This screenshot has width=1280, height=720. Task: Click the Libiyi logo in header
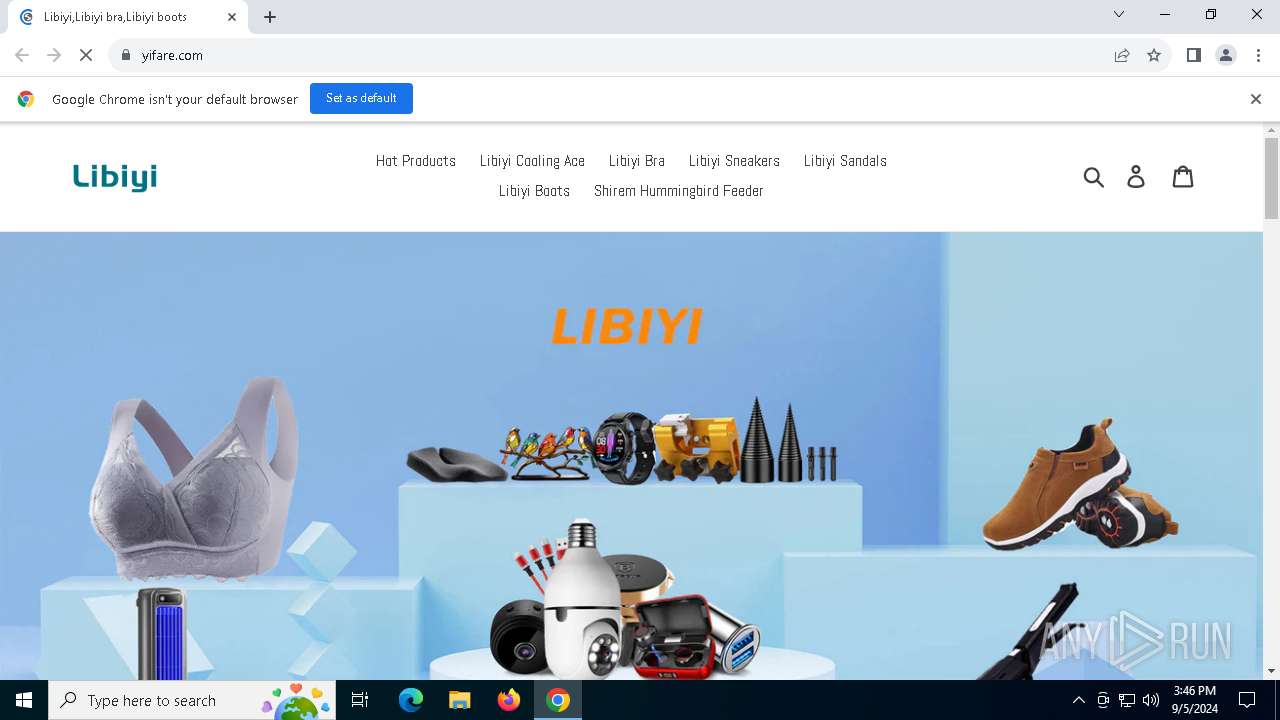tap(115, 177)
